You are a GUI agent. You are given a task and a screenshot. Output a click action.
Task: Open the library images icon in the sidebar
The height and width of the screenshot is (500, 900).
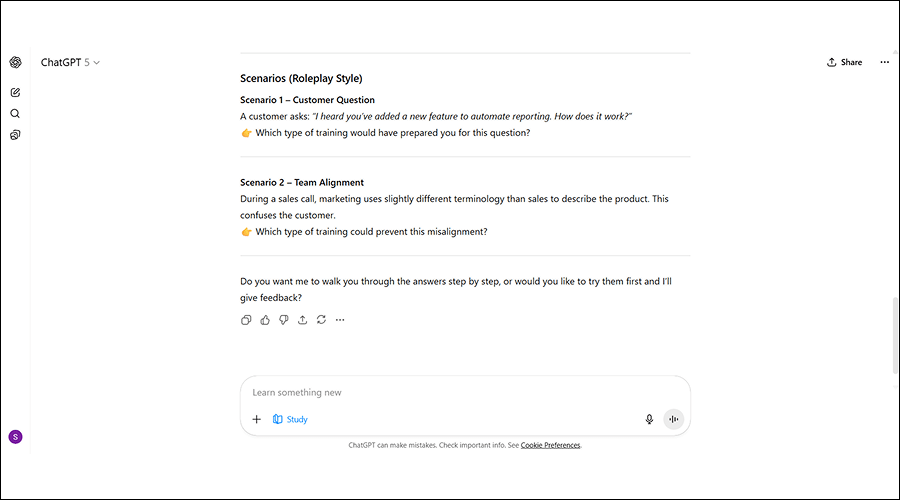(x=15, y=135)
